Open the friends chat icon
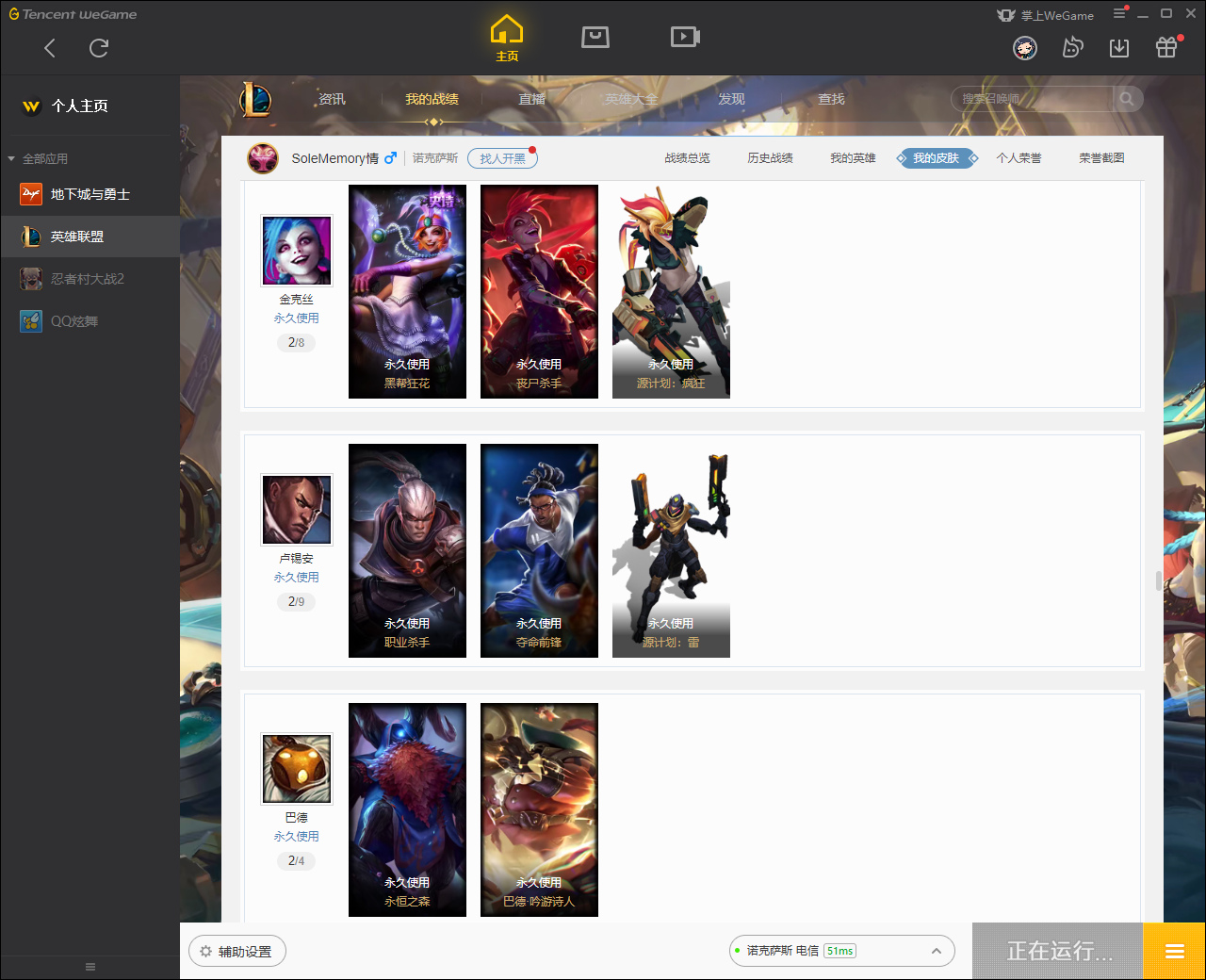This screenshot has width=1206, height=980. (1072, 47)
